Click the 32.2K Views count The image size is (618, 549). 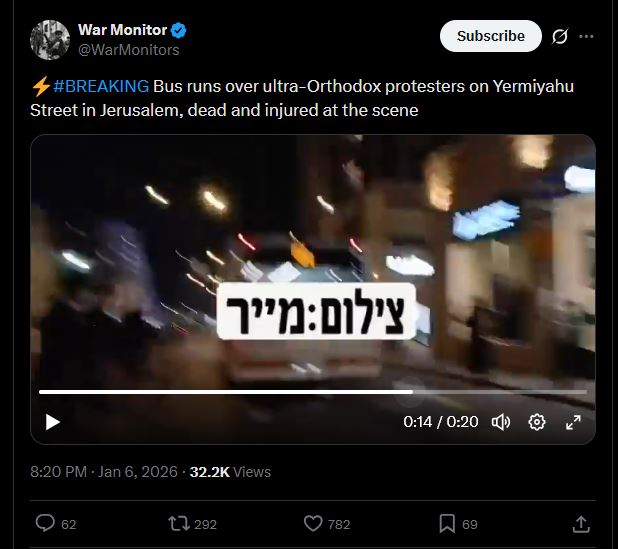(x=230, y=472)
